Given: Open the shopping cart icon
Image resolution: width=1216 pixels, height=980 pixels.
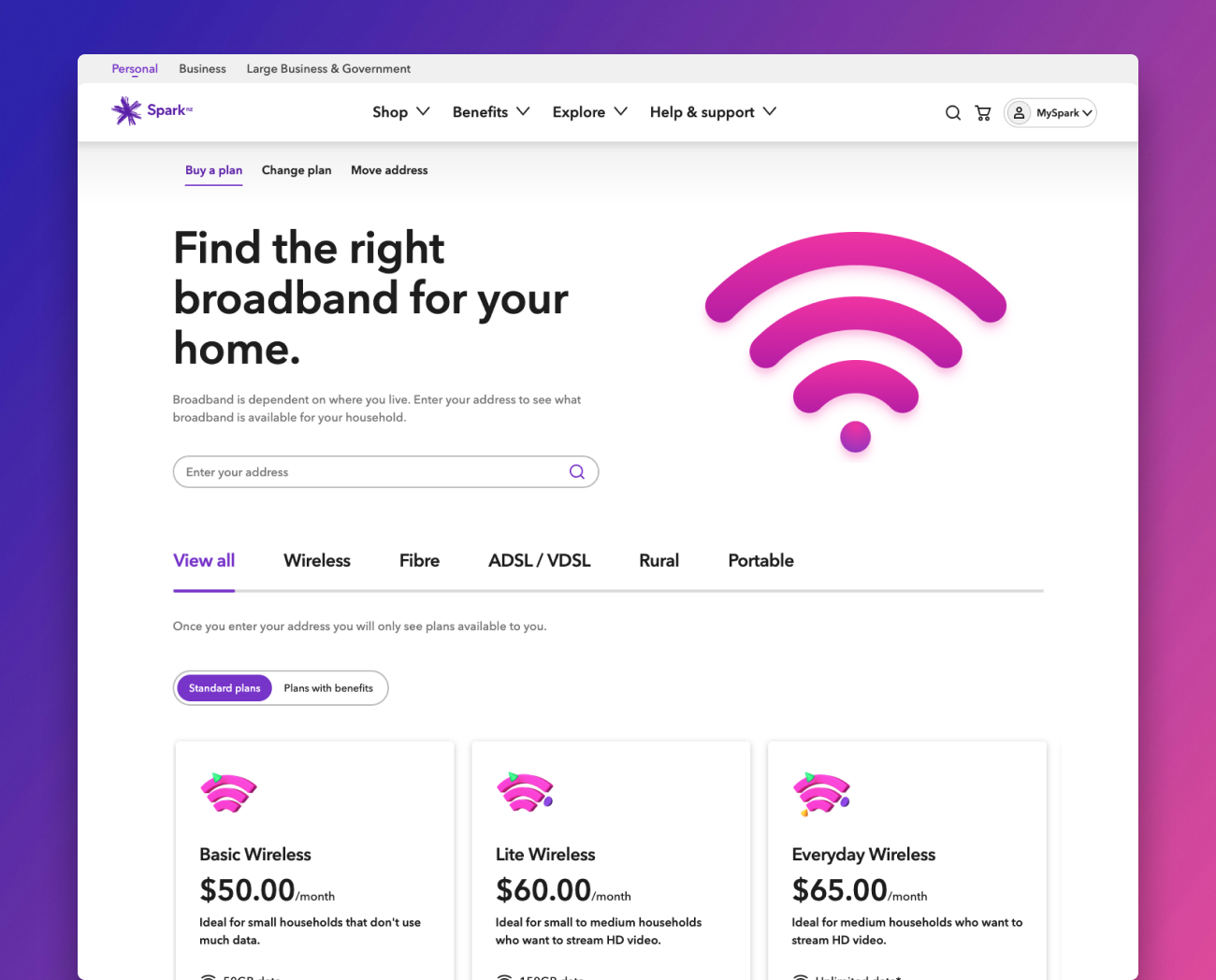Looking at the screenshot, I should coord(983,113).
